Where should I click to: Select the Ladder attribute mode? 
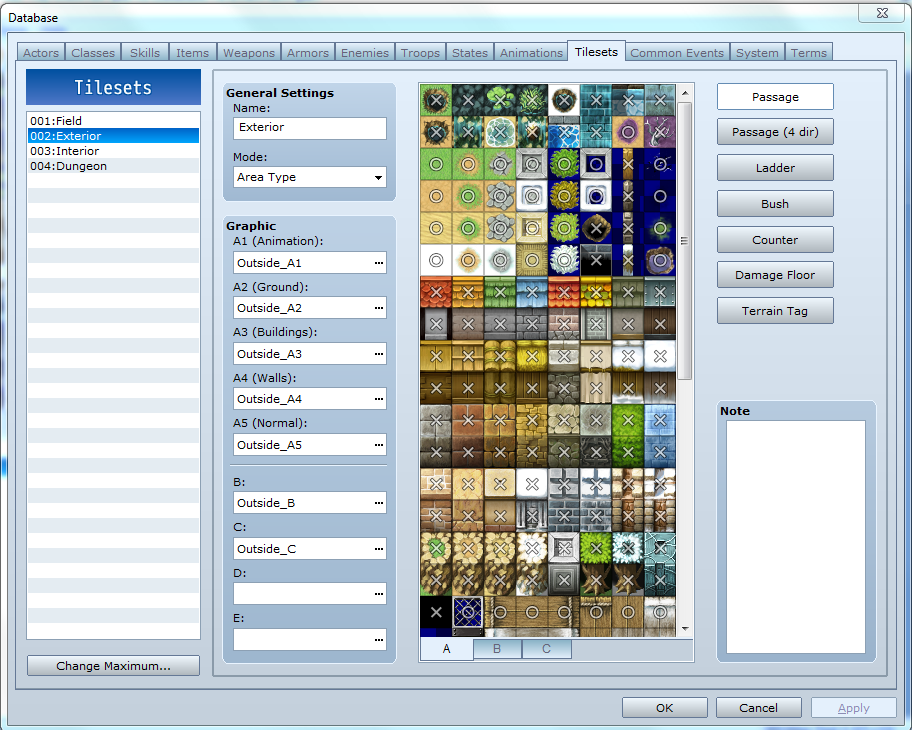(774, 167)
